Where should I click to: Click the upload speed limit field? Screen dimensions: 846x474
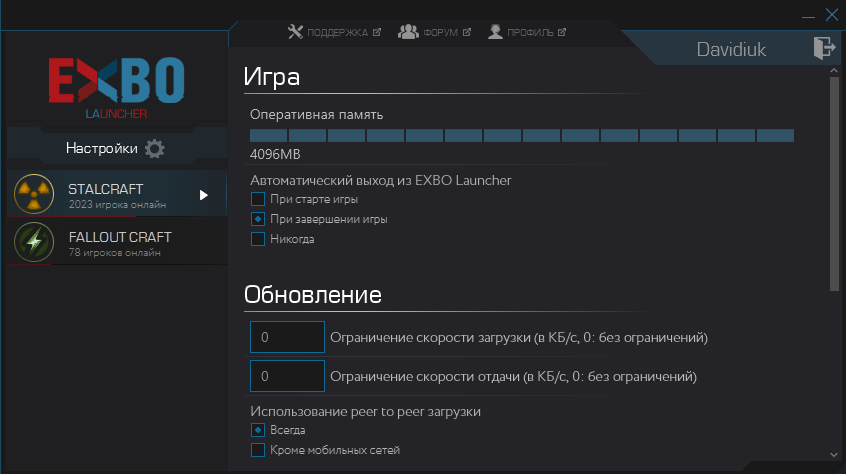click(x=287, y=376)
